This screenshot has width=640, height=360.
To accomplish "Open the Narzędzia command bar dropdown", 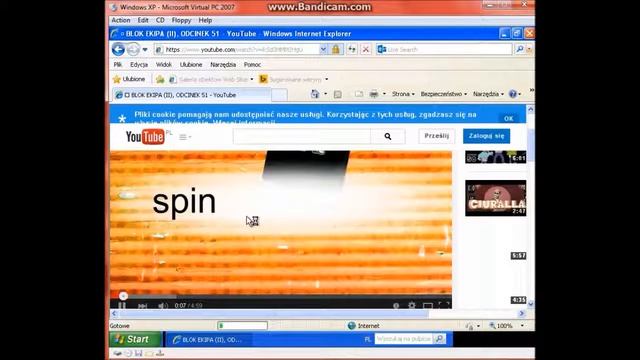I will click(x=488, y=94).
